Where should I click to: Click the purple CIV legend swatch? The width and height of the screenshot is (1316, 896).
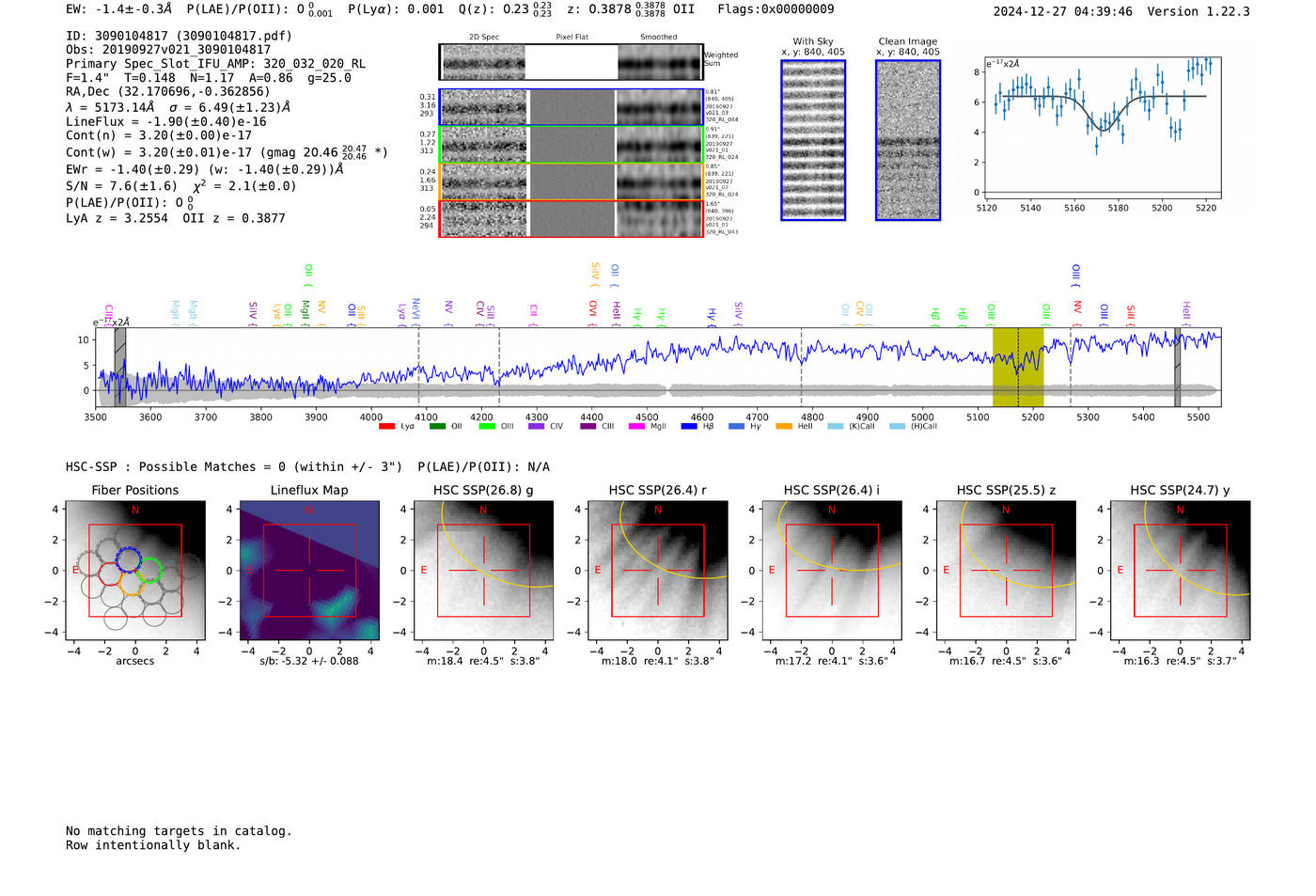point(536,427)
